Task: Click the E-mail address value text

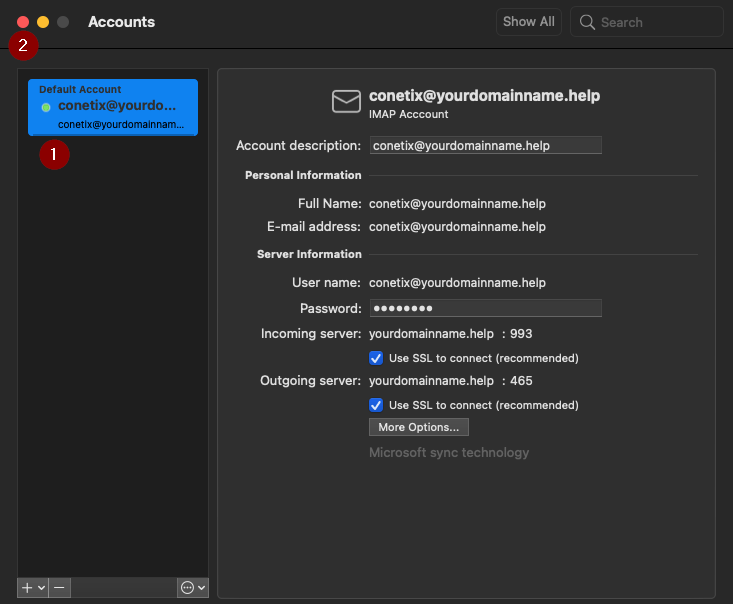Action: coord(457,227)
